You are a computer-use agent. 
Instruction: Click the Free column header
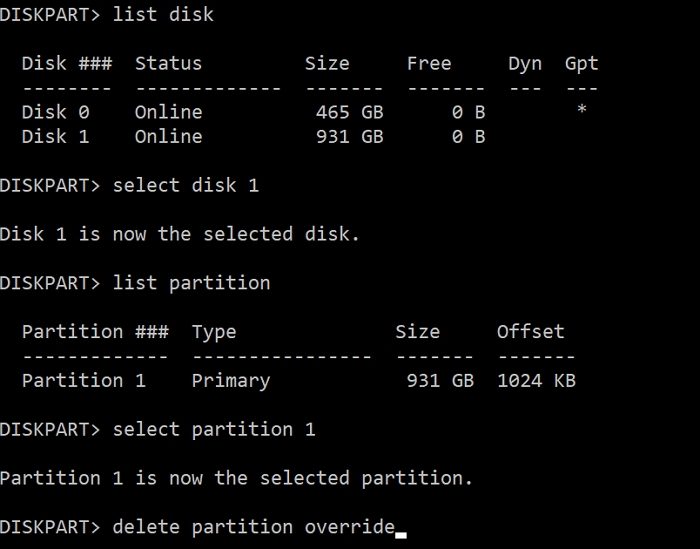(429, 64)
